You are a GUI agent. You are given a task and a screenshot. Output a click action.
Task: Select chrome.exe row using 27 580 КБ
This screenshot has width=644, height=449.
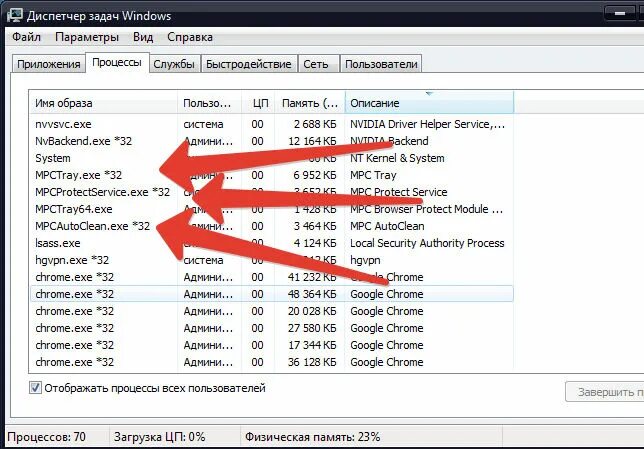point(271,328)
